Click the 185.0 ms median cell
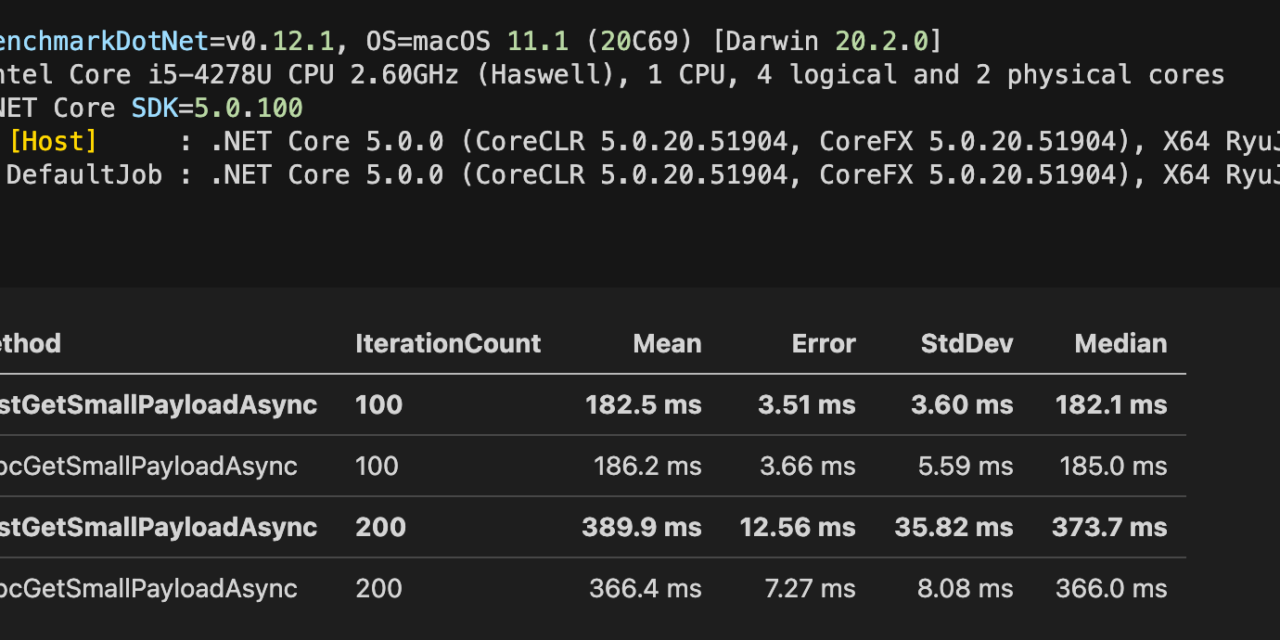Viewport: 1280px width, 640px height. (x=1114, y=466)
